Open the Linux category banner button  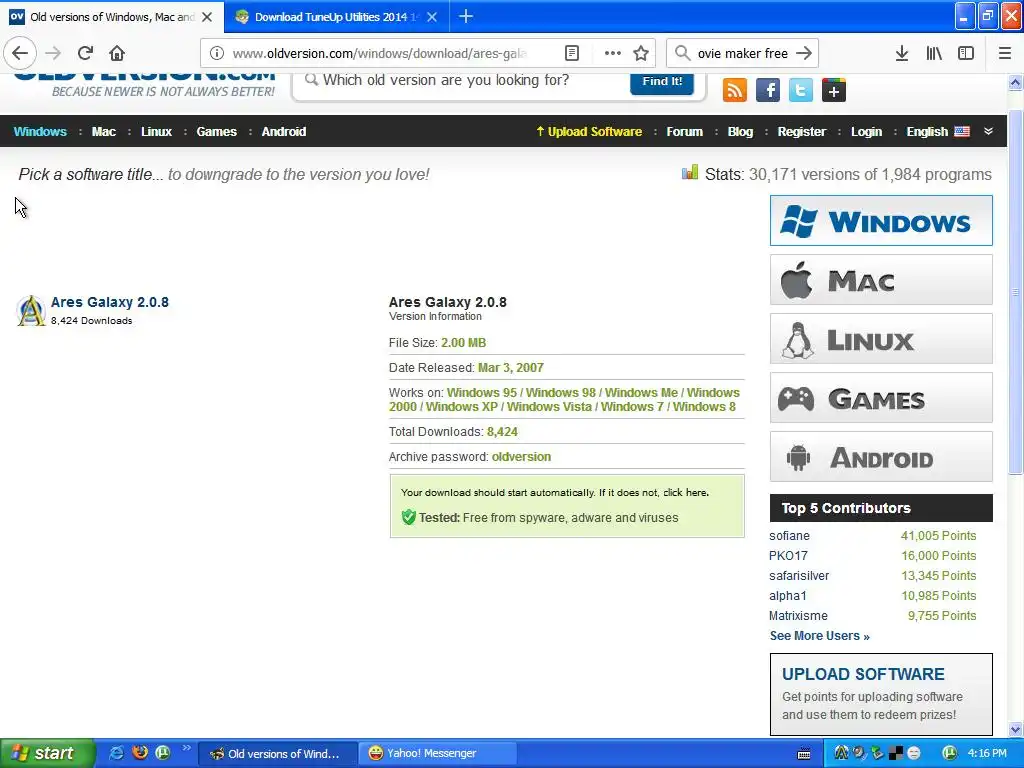881,338
